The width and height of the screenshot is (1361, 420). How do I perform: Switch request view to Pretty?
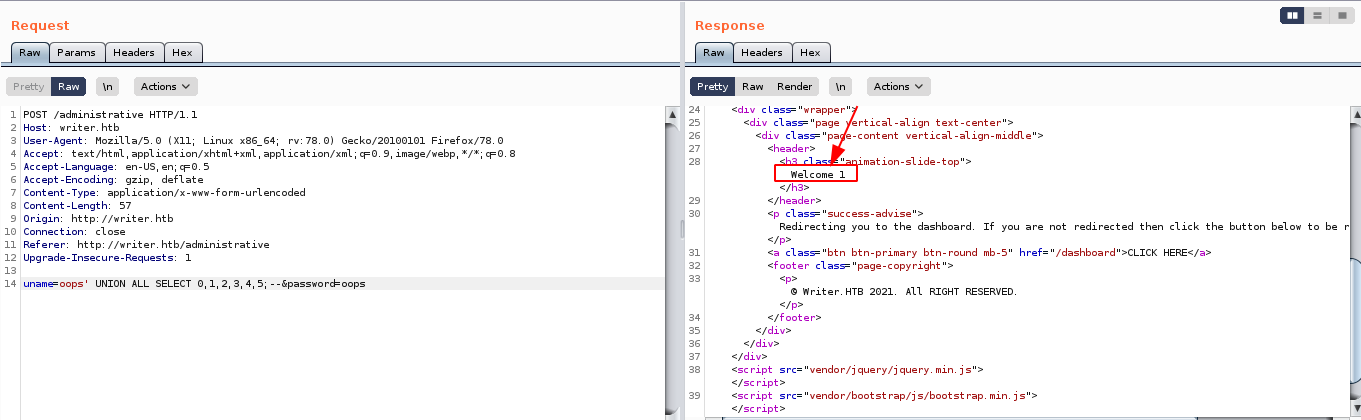point(28,87)
